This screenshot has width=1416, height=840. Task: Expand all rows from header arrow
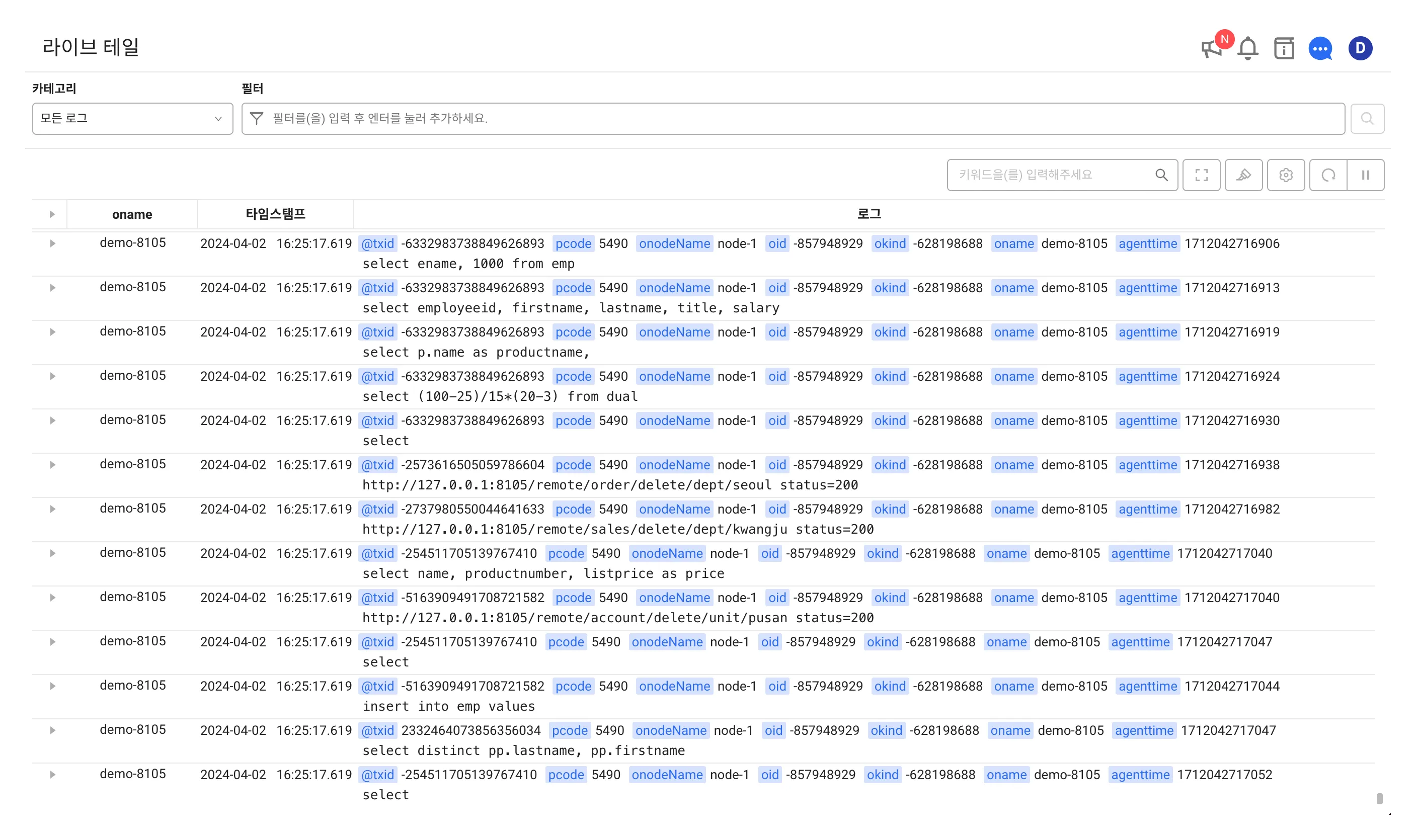tap(52, 215)
